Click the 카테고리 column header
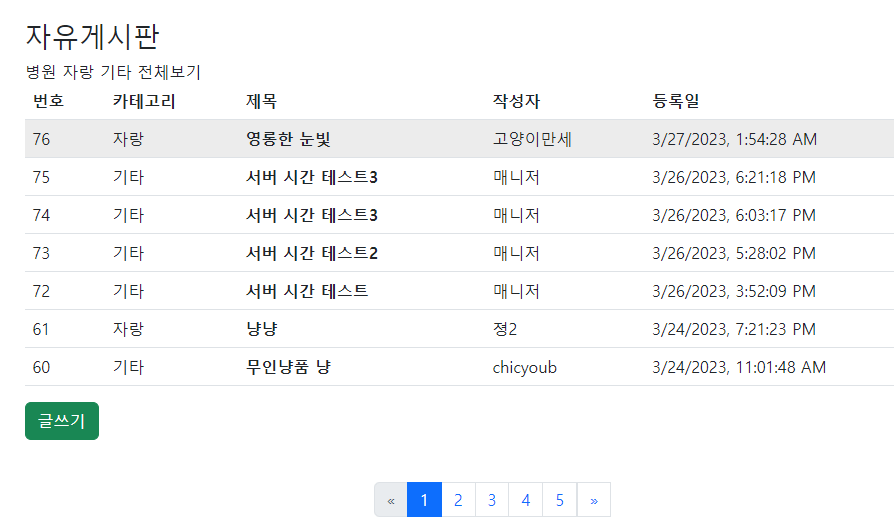 coord(144,101)
